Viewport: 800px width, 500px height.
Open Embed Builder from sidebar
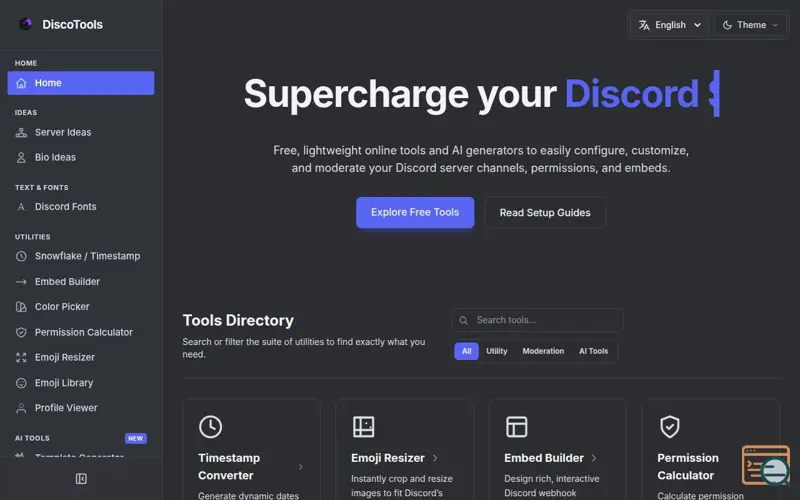point(81,282)
